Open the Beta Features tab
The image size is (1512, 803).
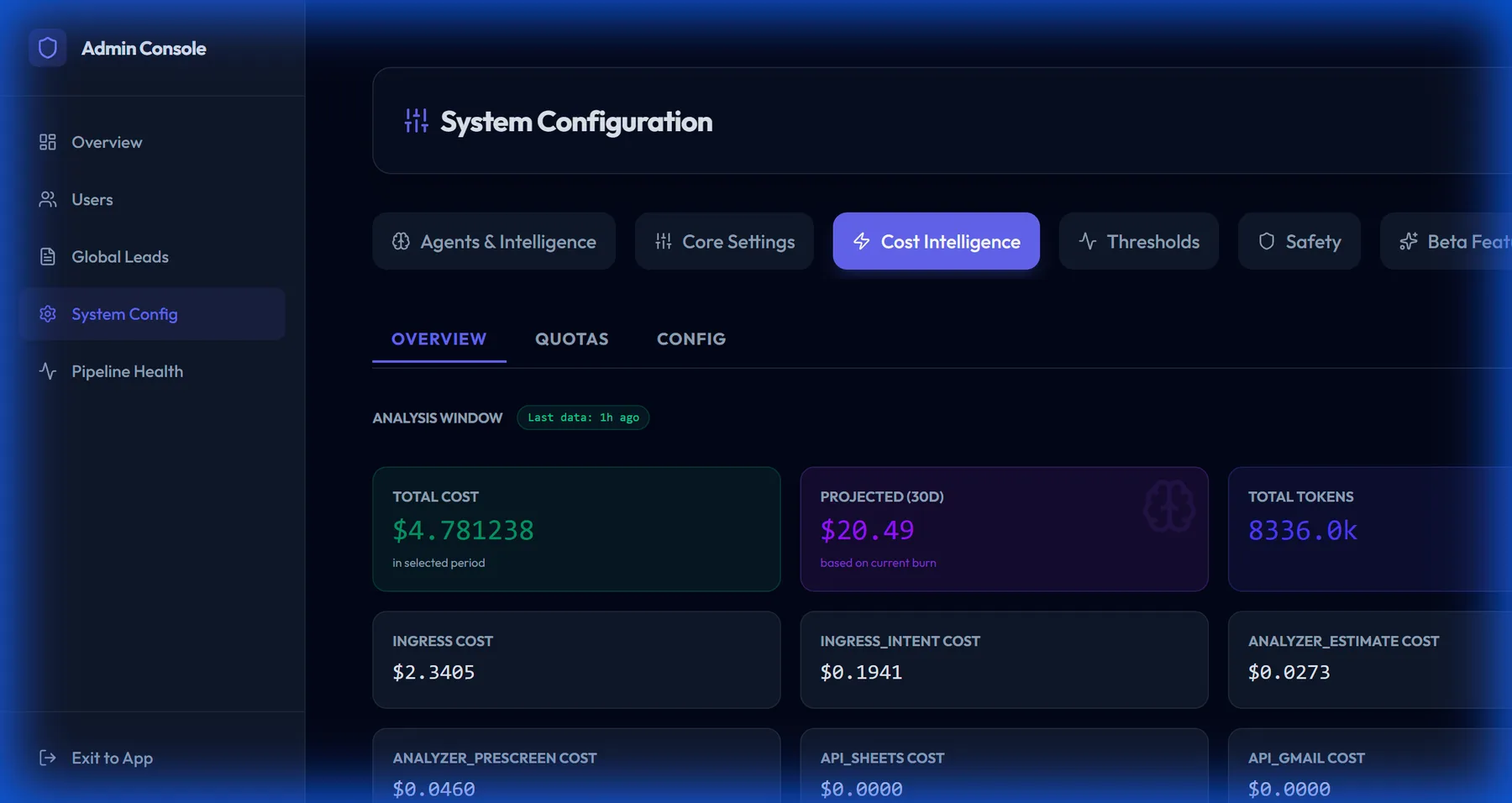click(x=1446, y=241)
